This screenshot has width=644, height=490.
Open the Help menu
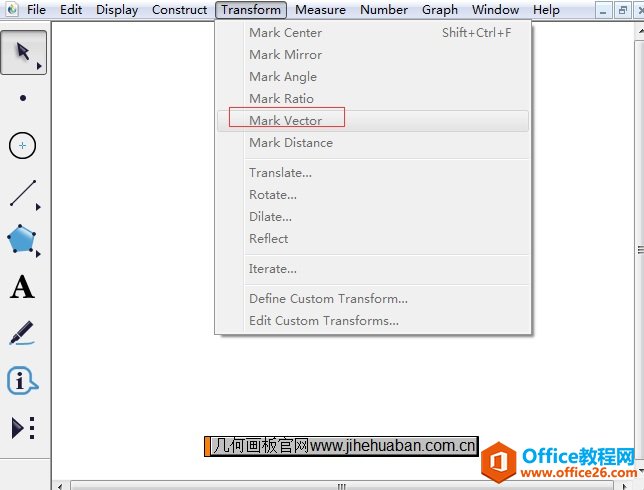coord(546,9)
